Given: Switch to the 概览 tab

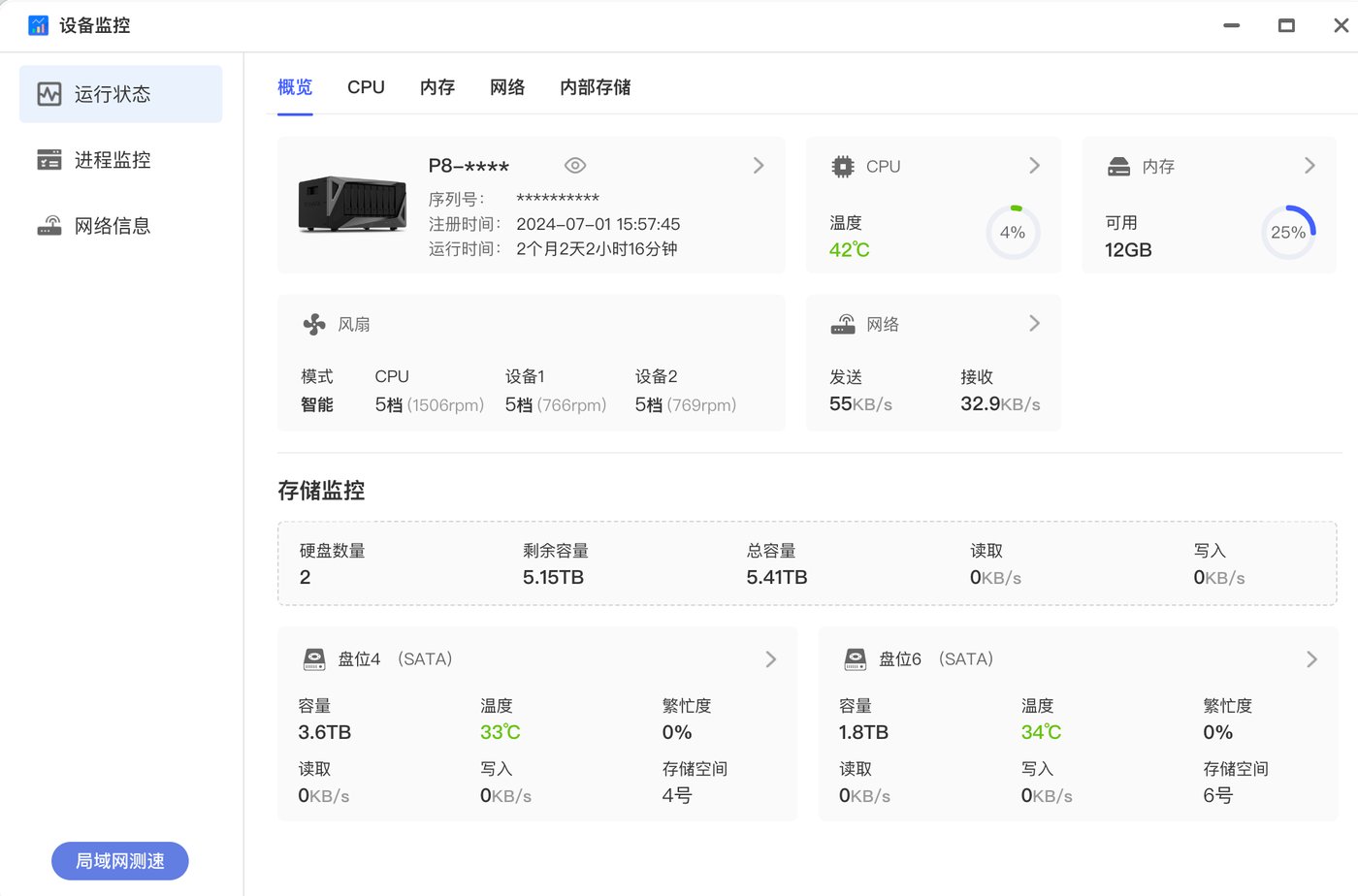Looking at the screenshot, I should [295, 87].
